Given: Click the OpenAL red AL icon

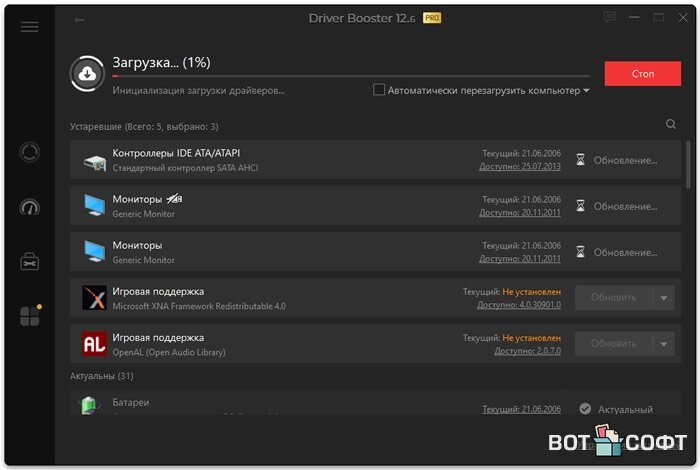Looking at the screenshot, I should (95, 344).
